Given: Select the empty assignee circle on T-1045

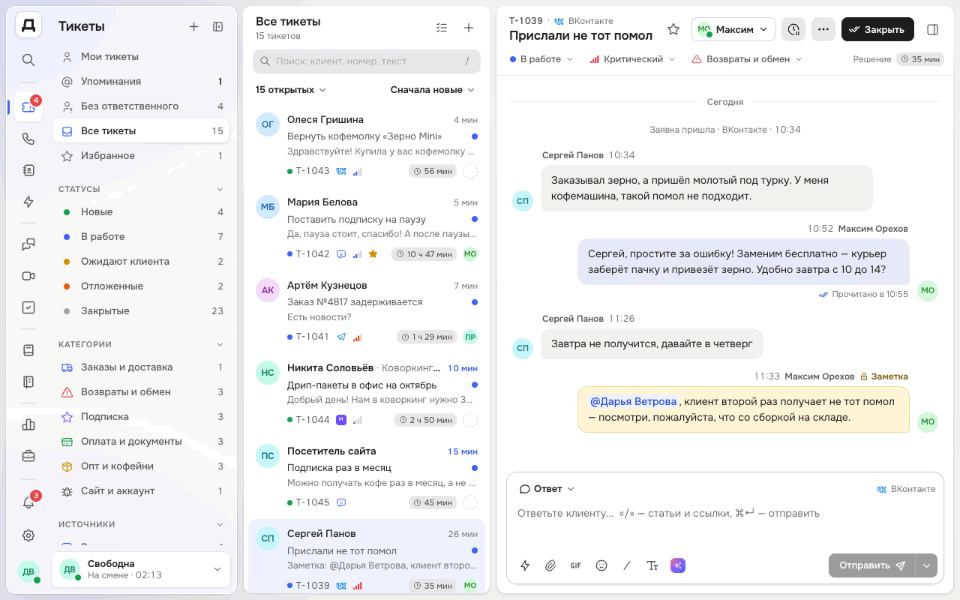Looking at the screenshot, I should point(470,503).
